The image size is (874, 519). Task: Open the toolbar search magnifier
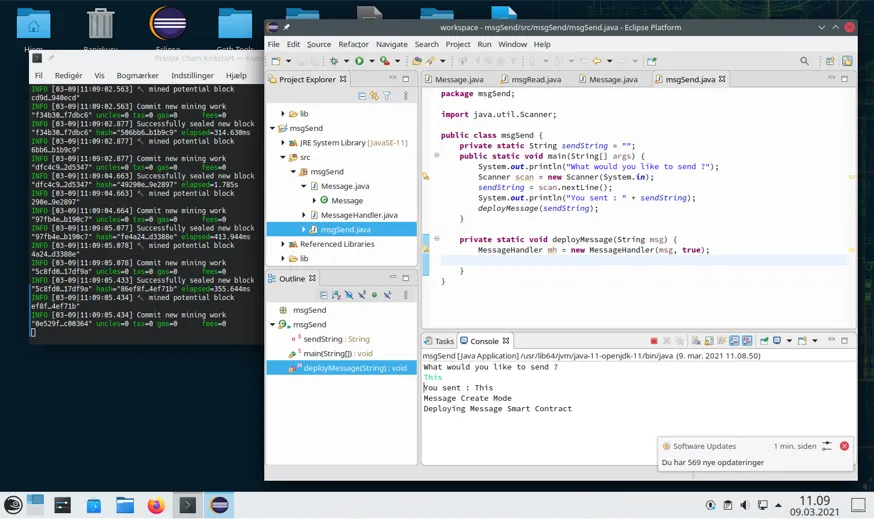pyautogui.click(x=804, y=61)
